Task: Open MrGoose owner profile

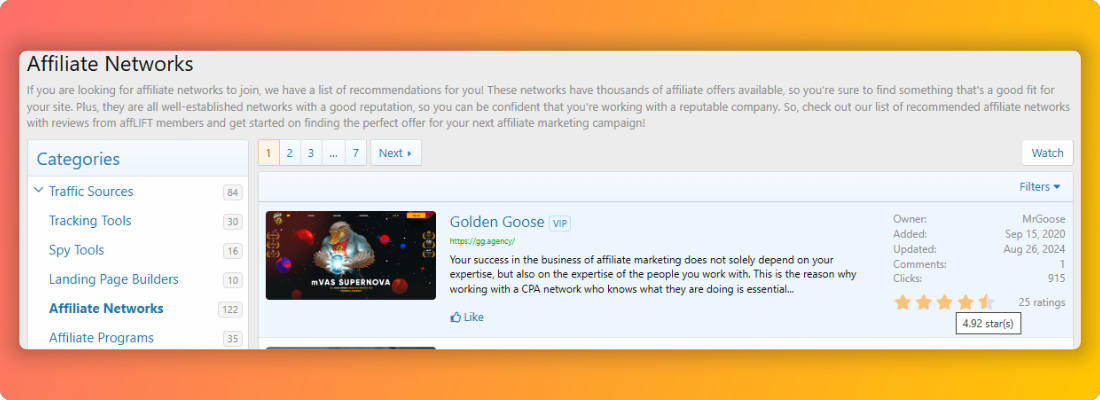Action: coord(1044,219)
